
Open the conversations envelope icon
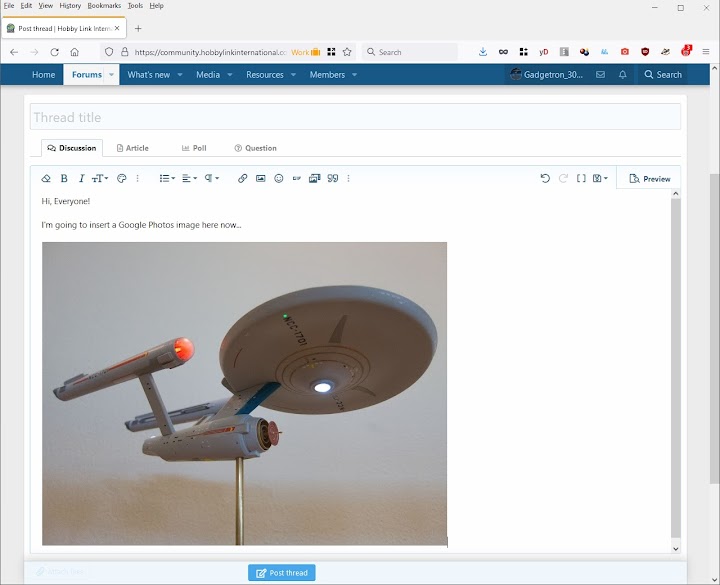click(600, 75)
